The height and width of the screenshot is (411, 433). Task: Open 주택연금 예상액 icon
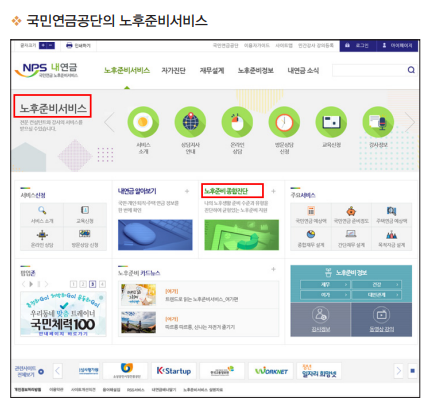391,211
